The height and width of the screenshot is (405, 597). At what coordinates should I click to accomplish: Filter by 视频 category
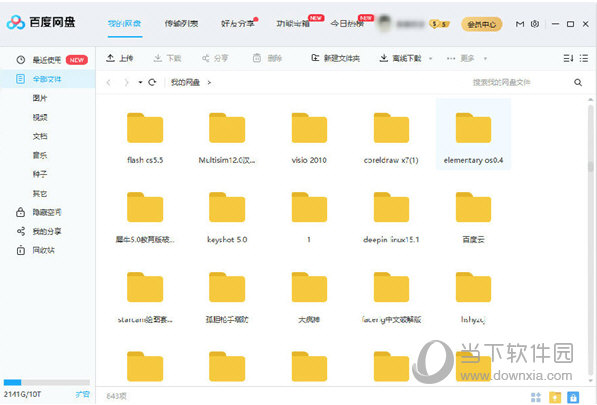(40, 117)
